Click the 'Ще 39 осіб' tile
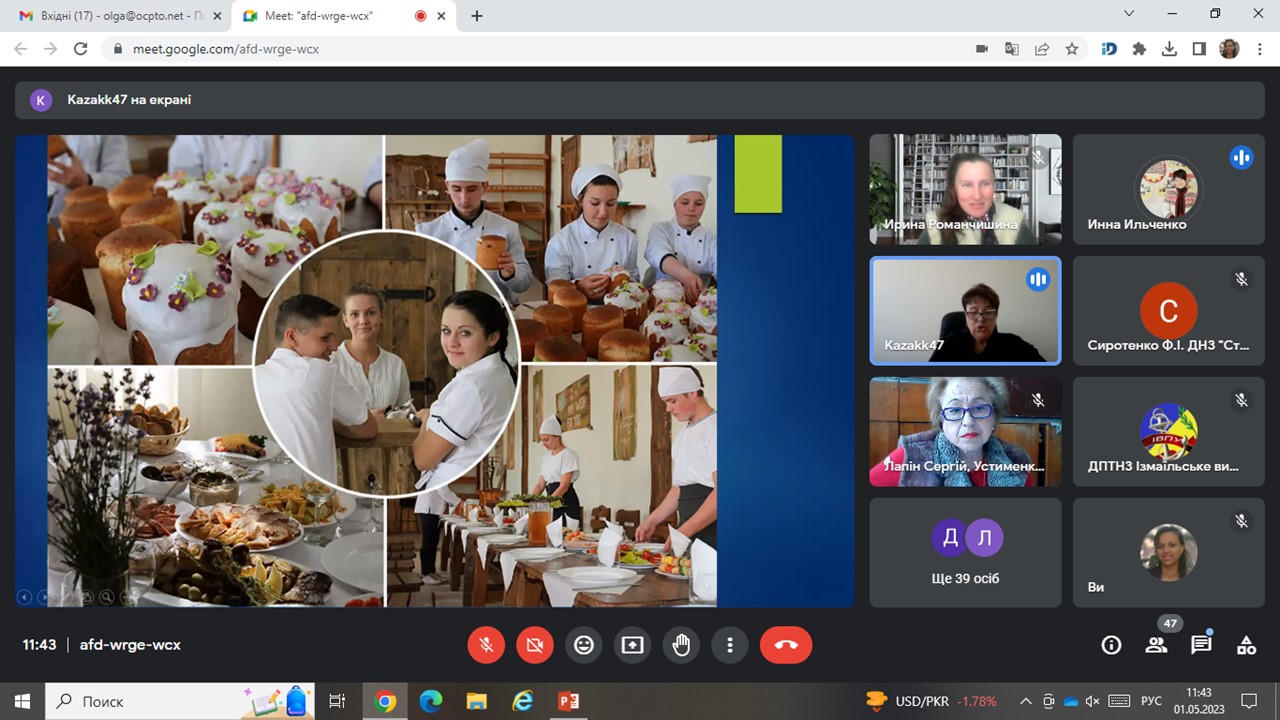1280x720 pixels. (965, 552)
